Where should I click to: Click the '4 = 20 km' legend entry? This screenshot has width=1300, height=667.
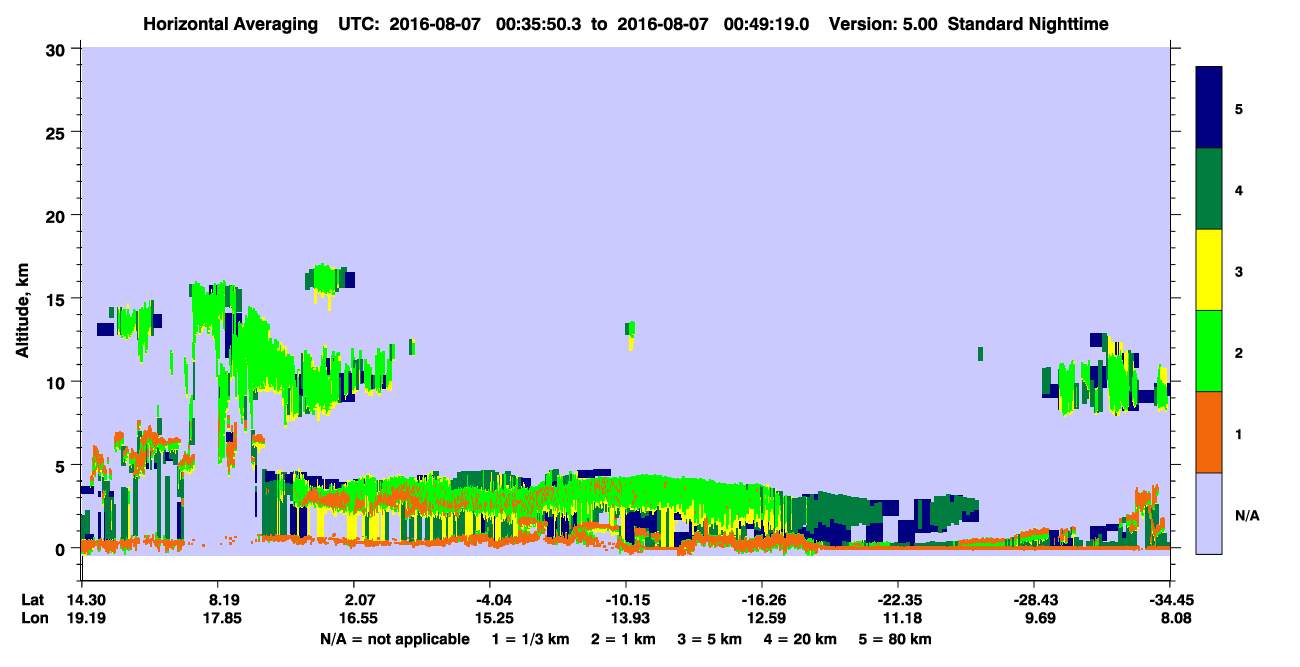pos(800,639)
